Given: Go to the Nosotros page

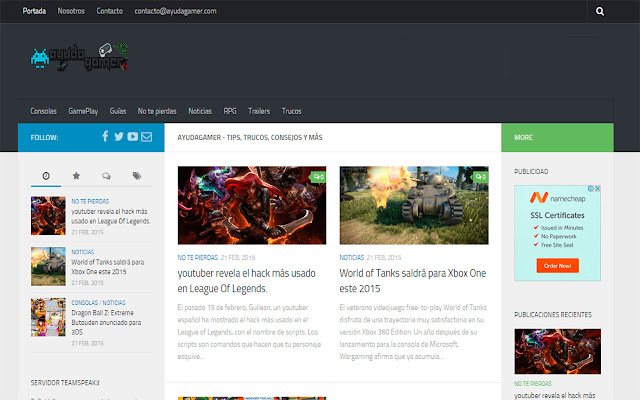Looking at the screenshot, I should 72,12.
